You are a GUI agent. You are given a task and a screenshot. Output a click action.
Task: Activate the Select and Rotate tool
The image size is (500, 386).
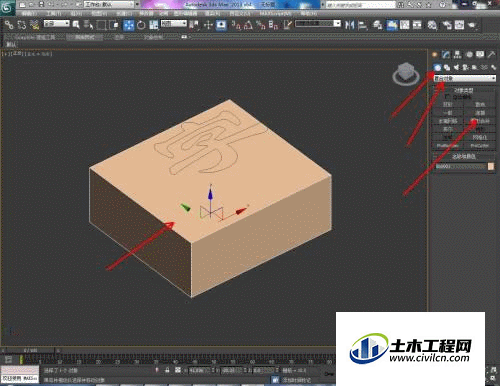point(141,25)
